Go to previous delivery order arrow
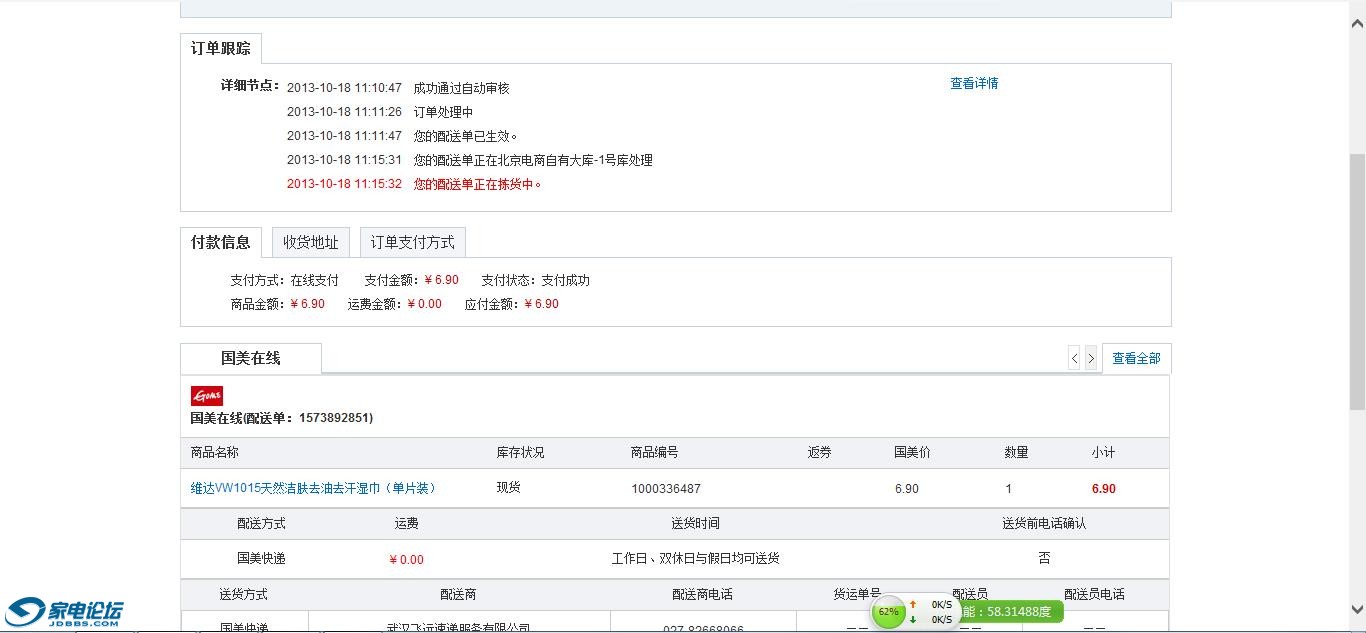 1074,358
